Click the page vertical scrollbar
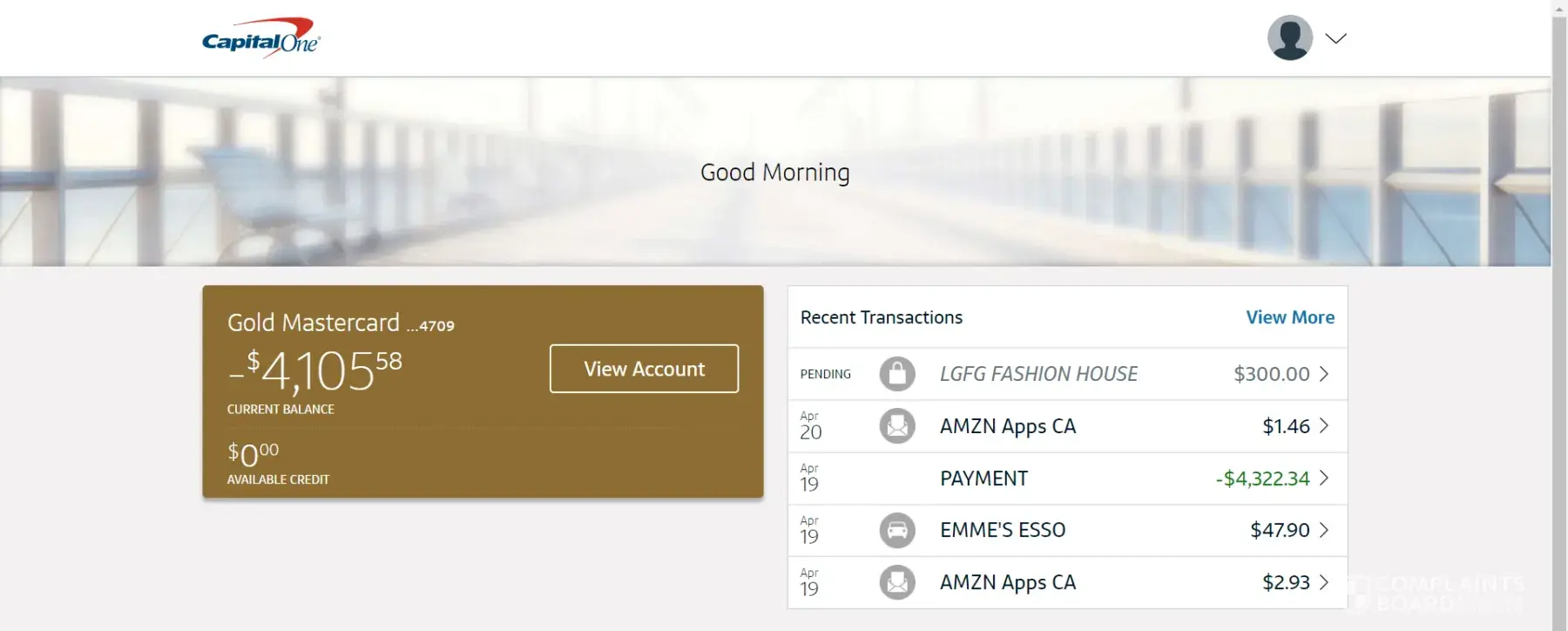 pos(1559,314)
